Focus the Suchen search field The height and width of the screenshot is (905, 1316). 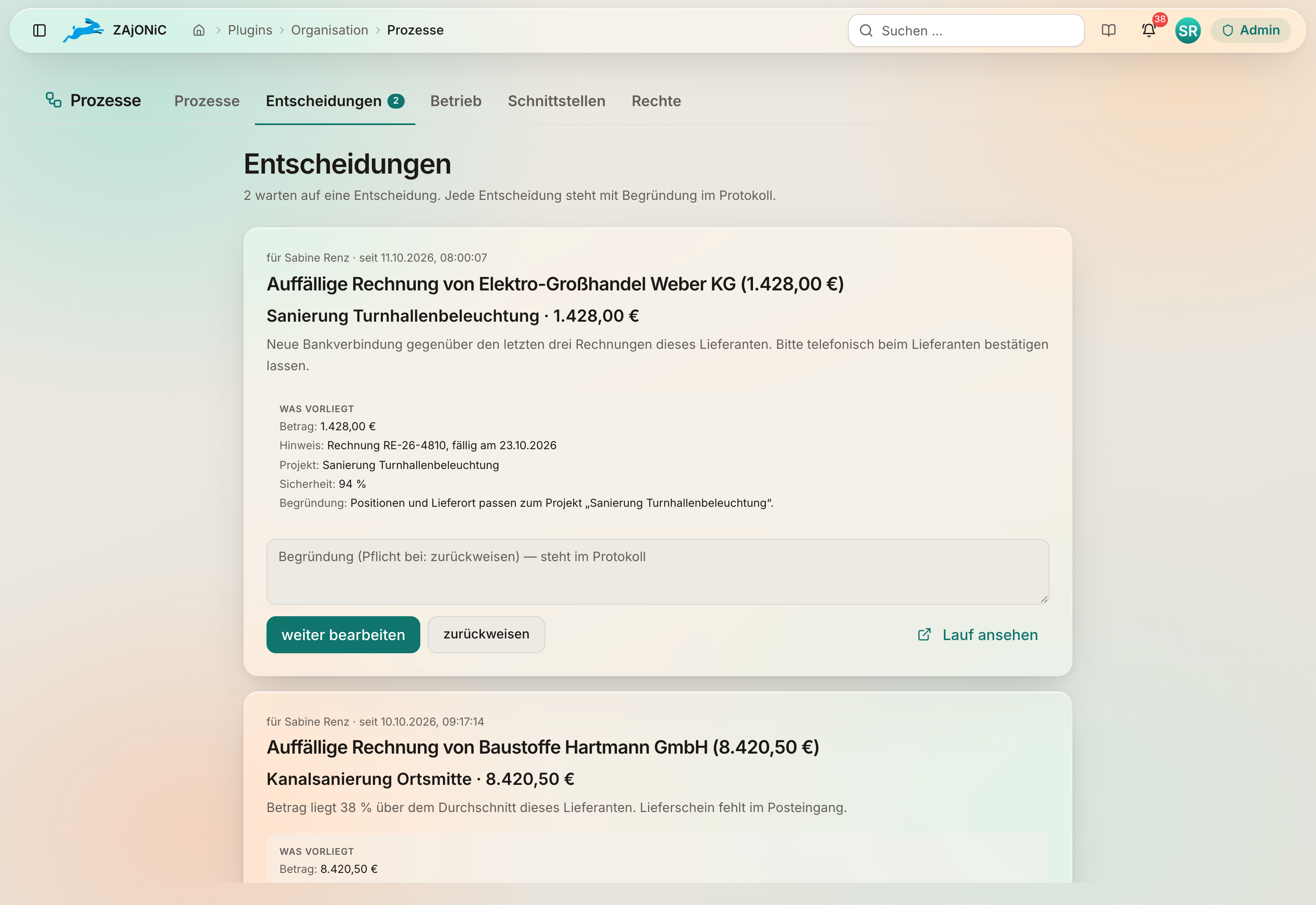pyautogui.click(x=966, y=30)
